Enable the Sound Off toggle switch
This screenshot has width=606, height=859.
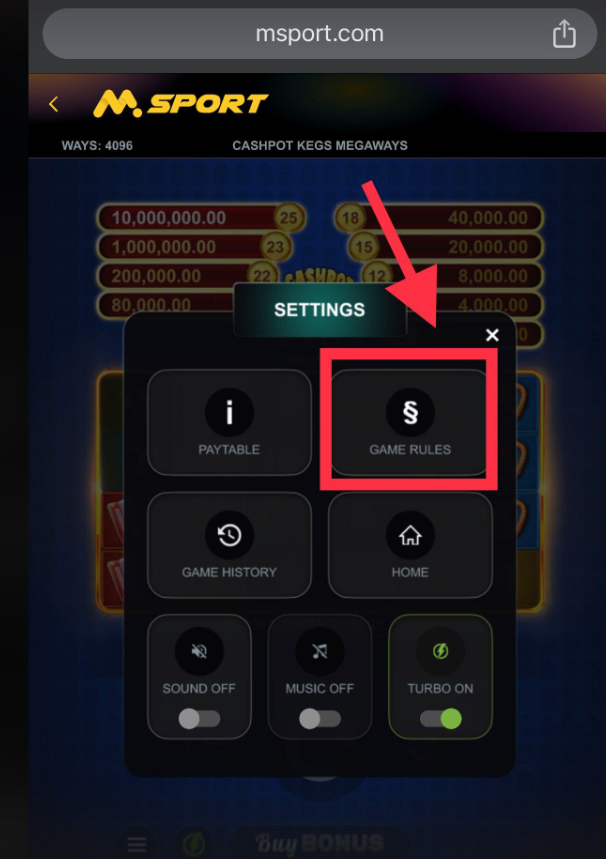coord(199,719)
